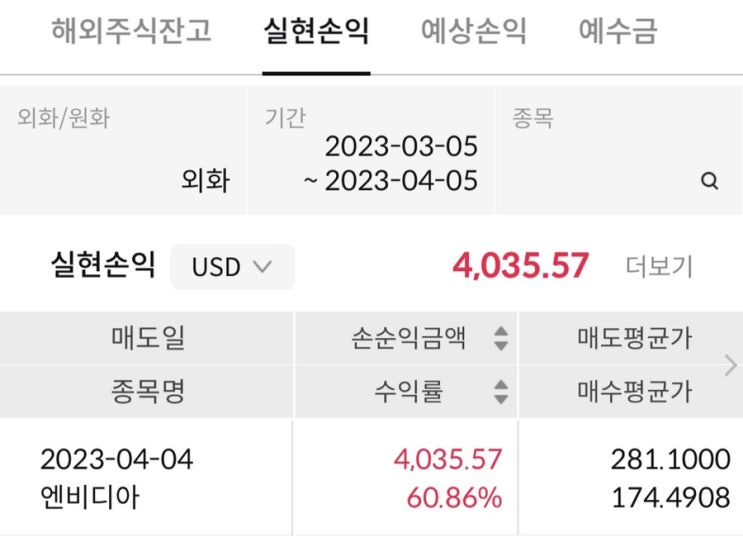
Task: Click the 4,035.57 total realized profit value
Action: (x=520, y=265)
